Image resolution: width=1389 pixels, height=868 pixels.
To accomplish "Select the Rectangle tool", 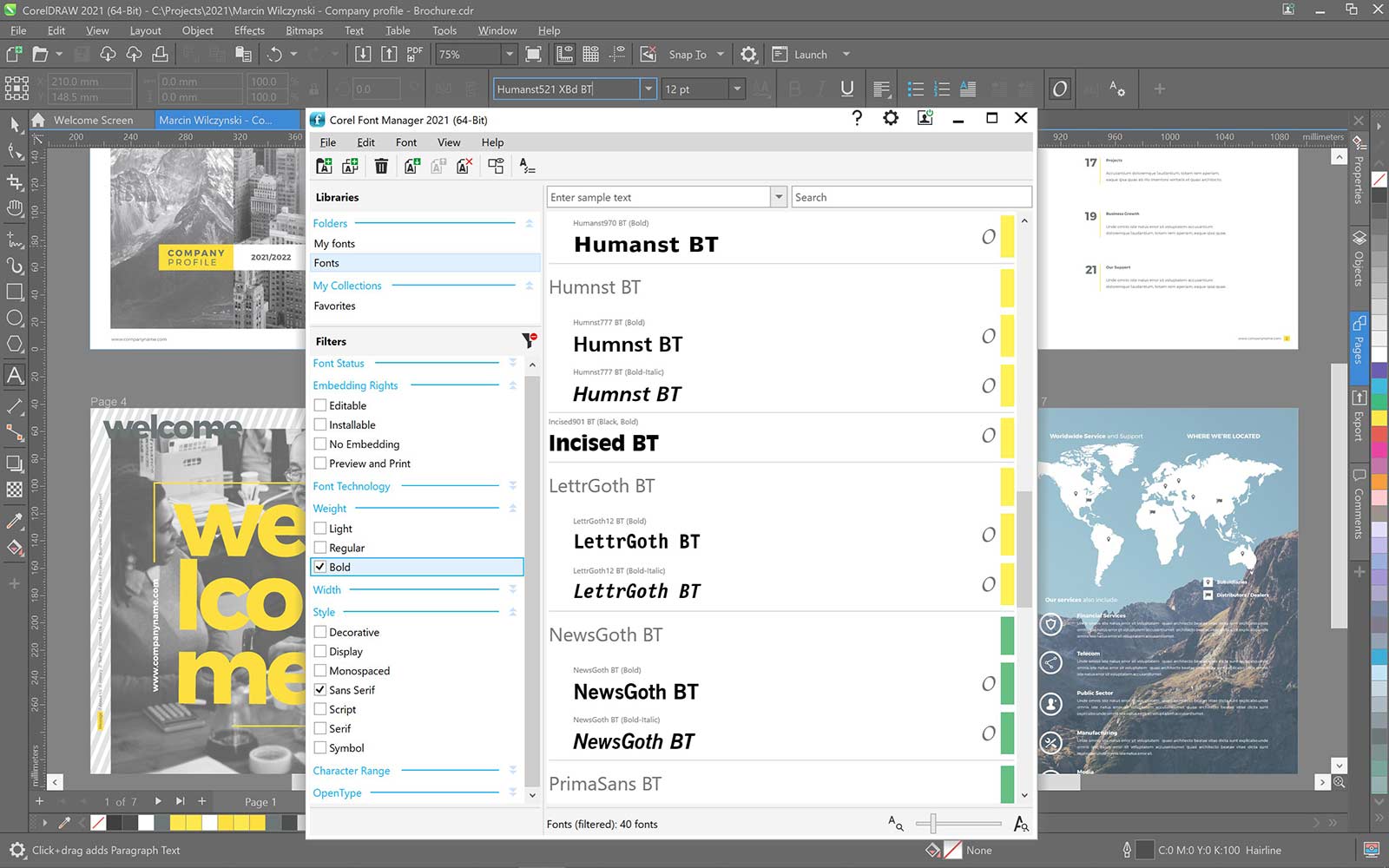I will [x=14, y=293].
